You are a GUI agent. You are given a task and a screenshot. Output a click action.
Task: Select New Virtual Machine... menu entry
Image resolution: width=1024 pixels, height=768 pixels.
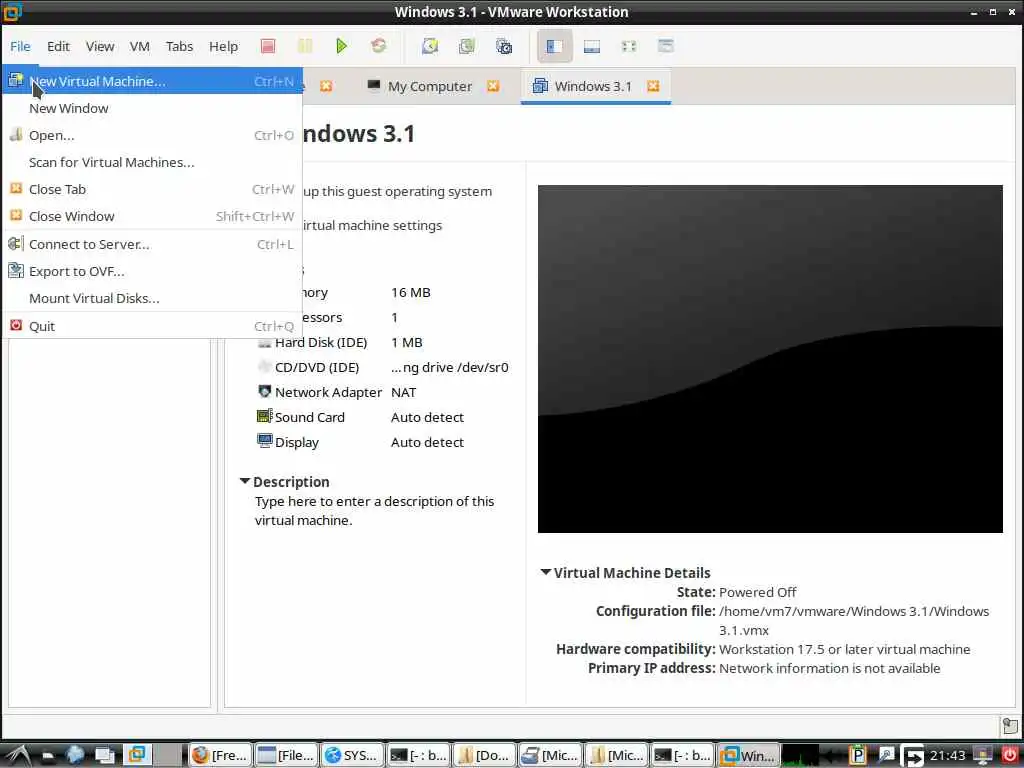click(x=152, y=81)
